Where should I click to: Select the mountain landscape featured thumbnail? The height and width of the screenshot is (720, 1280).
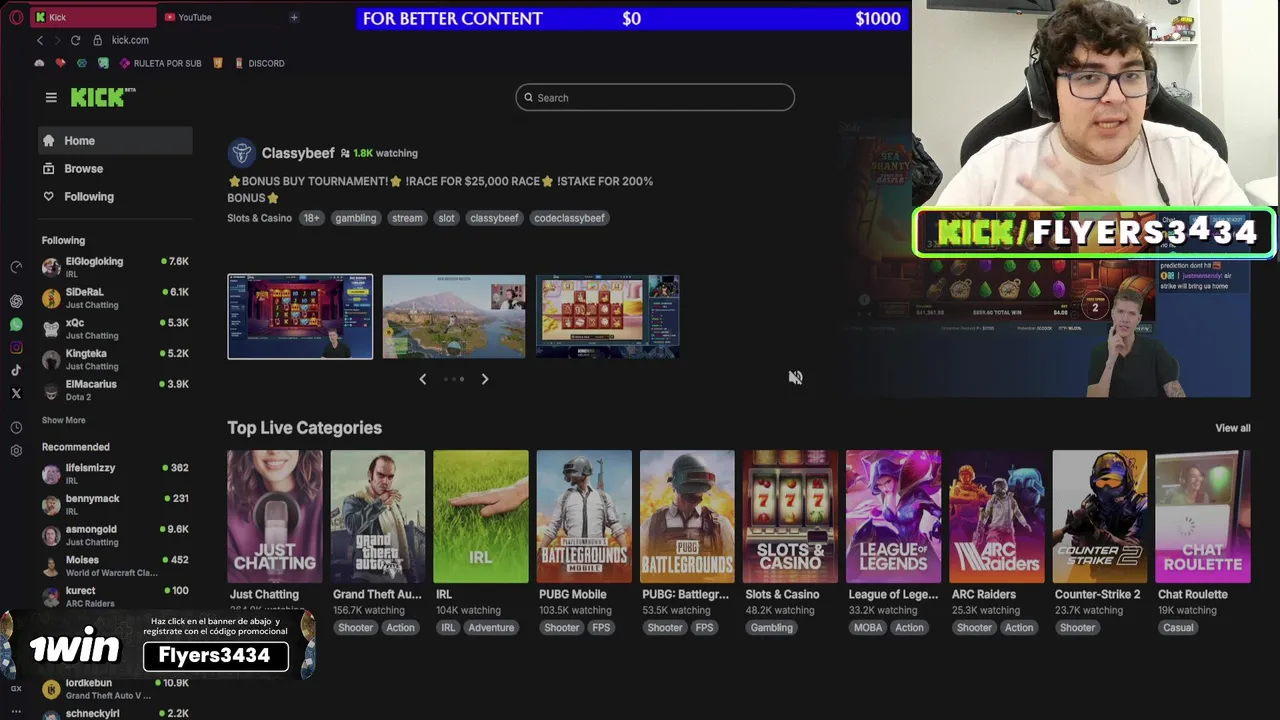(x=454, y=316)
